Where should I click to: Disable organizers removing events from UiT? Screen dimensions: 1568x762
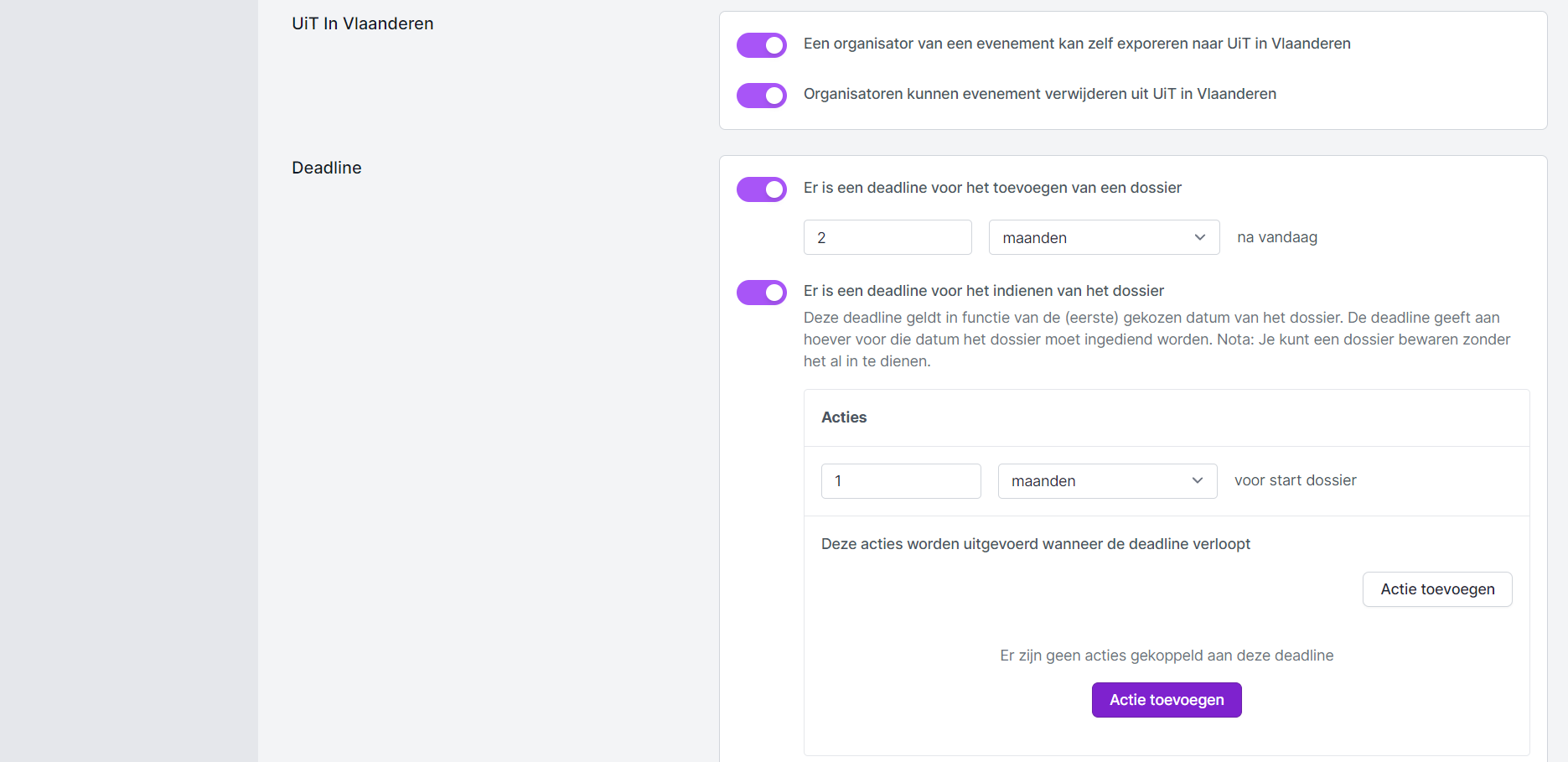click(761, 96)
